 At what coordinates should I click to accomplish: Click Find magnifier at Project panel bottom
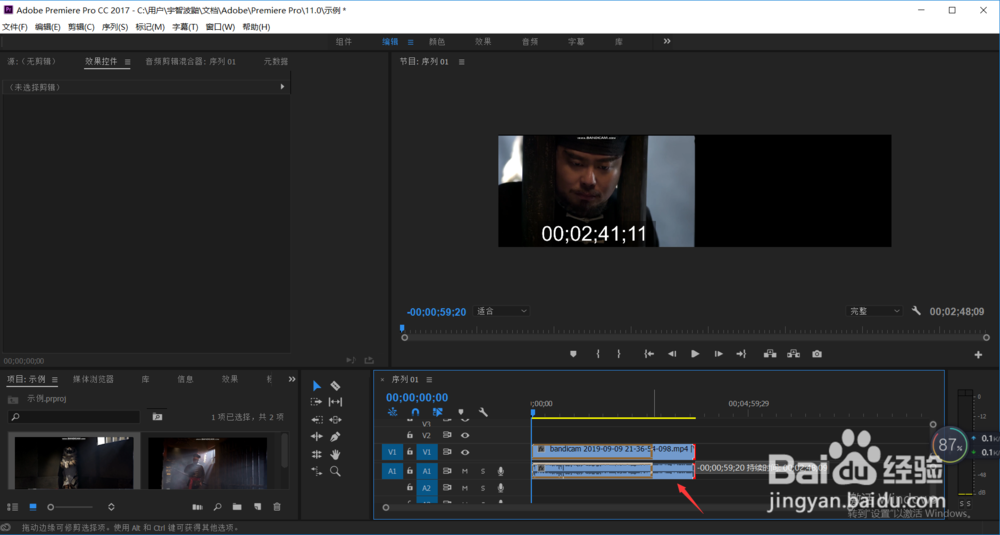[217, 507]
